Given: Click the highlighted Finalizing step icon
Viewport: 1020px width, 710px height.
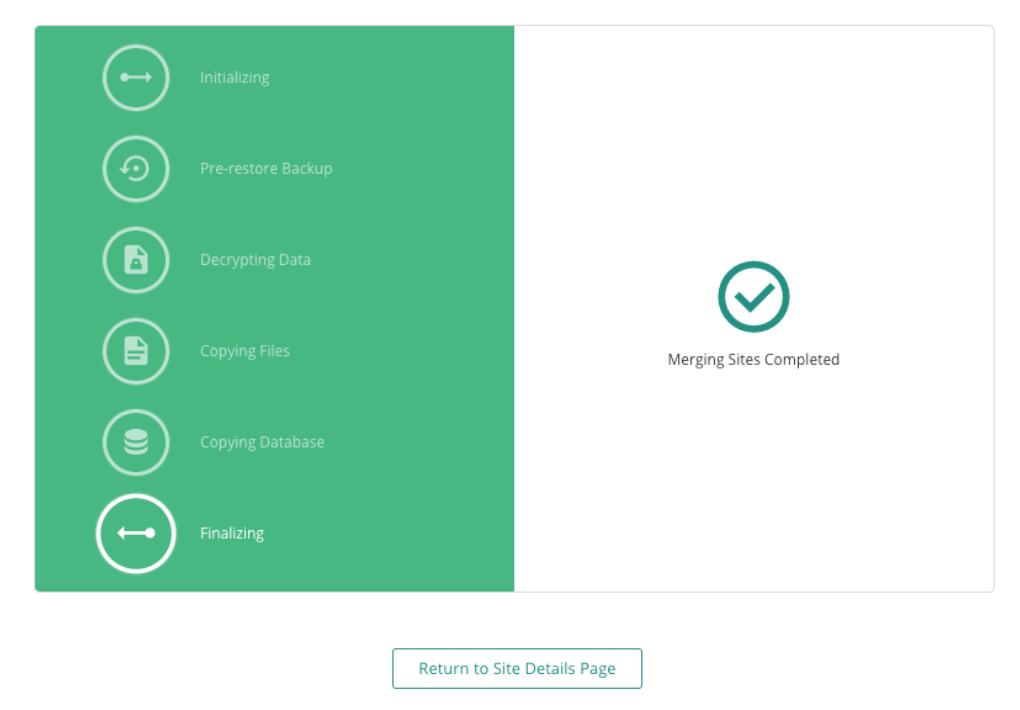Looking at the screenshot, I should [x=136, y=533].
